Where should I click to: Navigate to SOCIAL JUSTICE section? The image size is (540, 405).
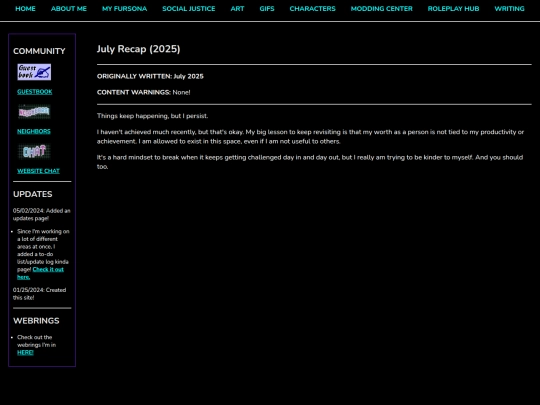(189, 9)
